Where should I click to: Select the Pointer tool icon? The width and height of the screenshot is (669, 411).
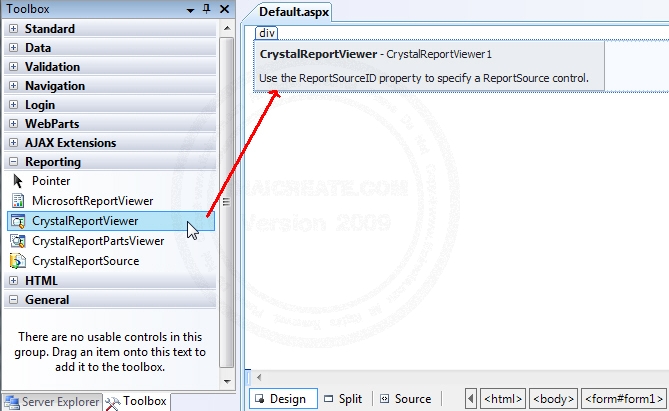click(x=18, y=181)
